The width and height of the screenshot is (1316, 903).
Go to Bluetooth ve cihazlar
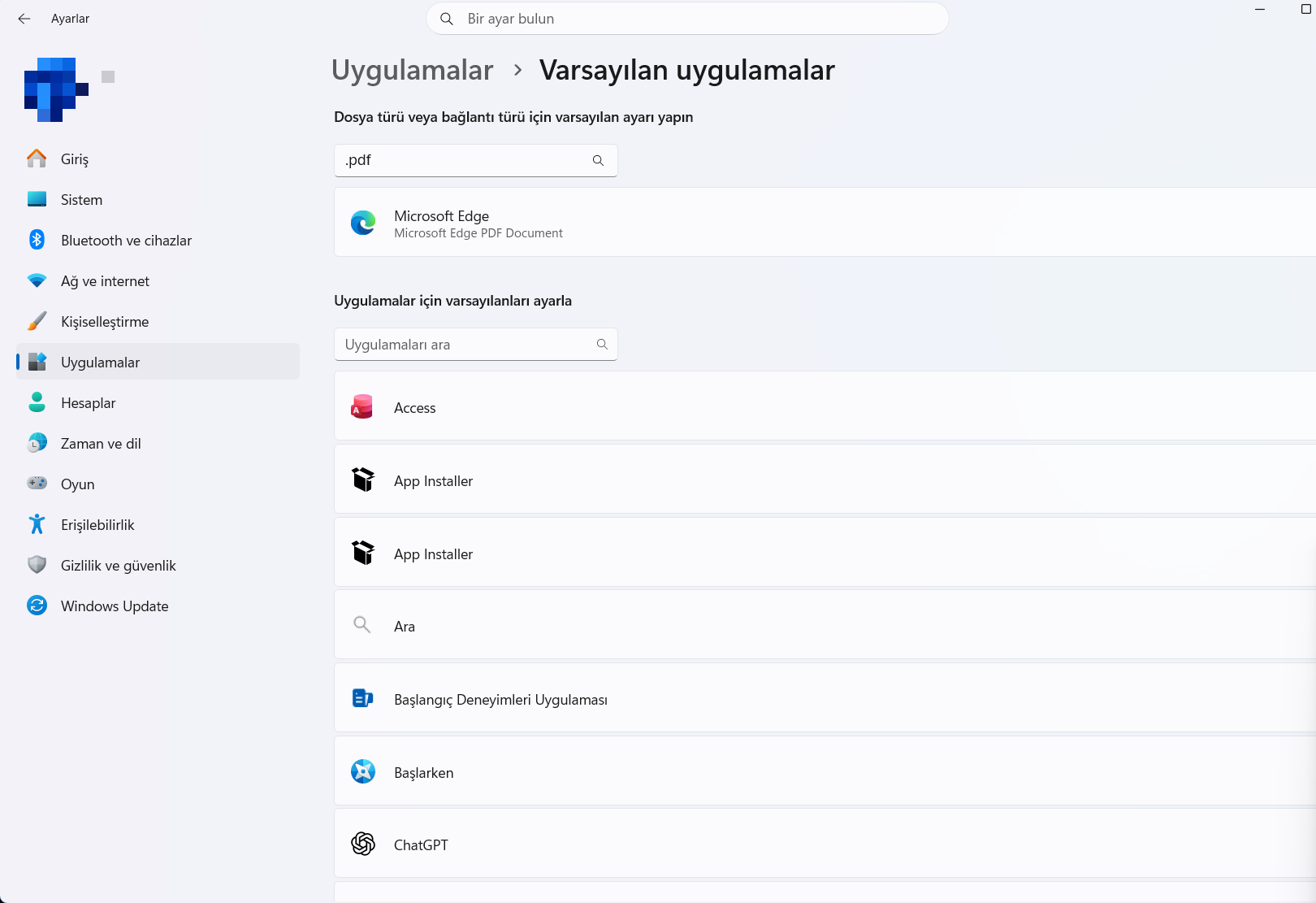[158, 240]
